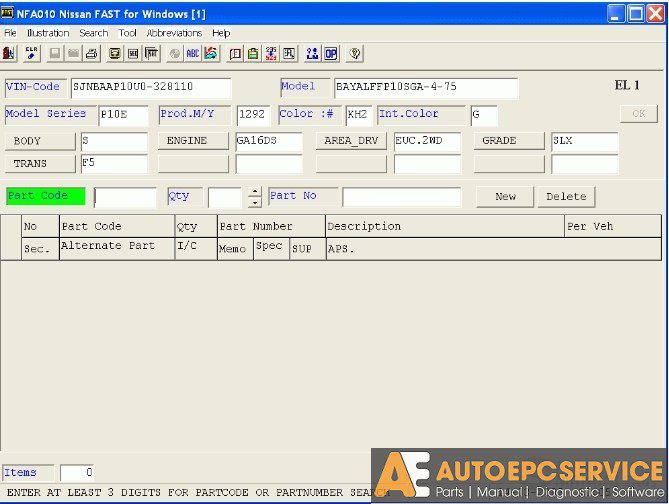The width and height of the screenshot is (669, 504).
Task: Click the Description column header
Action: [x=445, y=226]
